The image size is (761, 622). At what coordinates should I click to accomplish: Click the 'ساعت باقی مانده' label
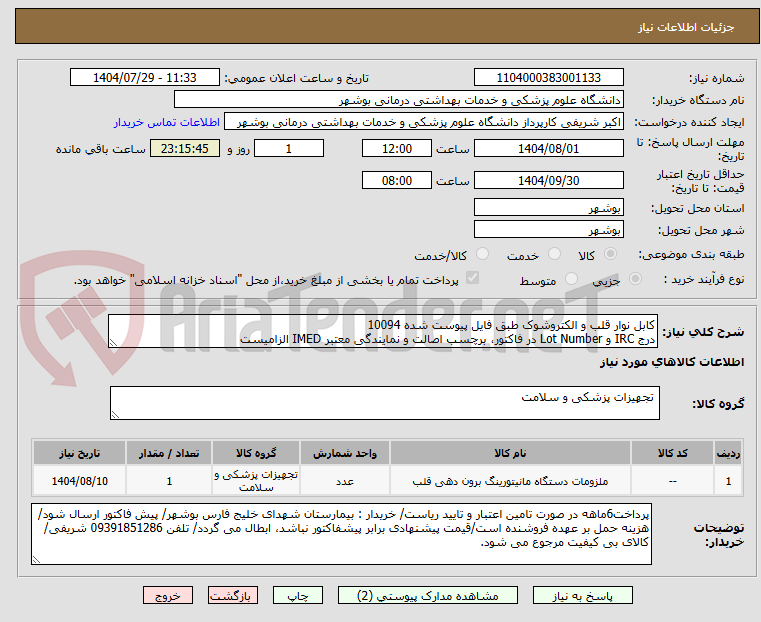(x=100, y=149)
